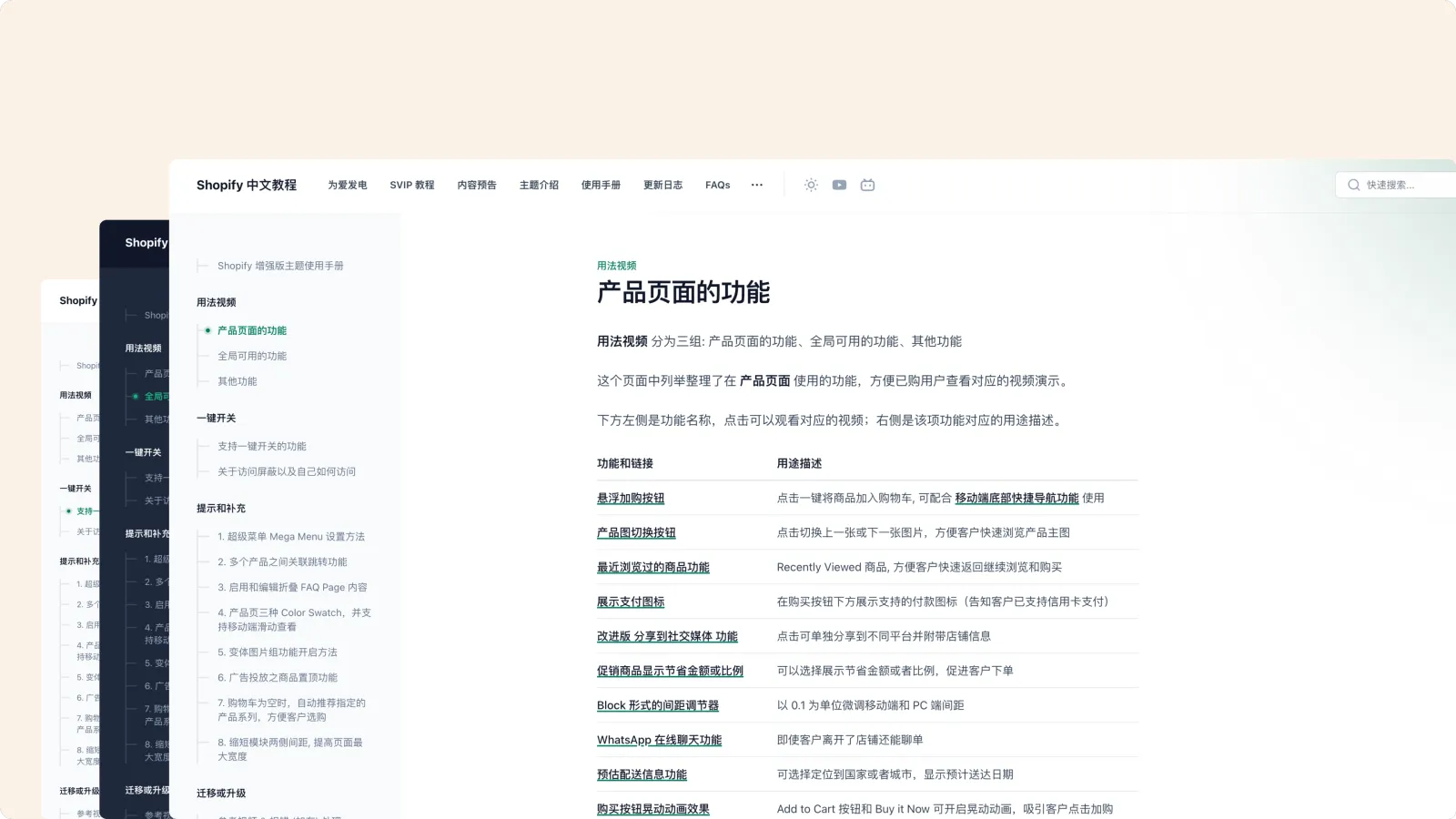Open the Bilibili channel icon
The width and height of the screenshot is (1456, 819).
tap(867, 185)
